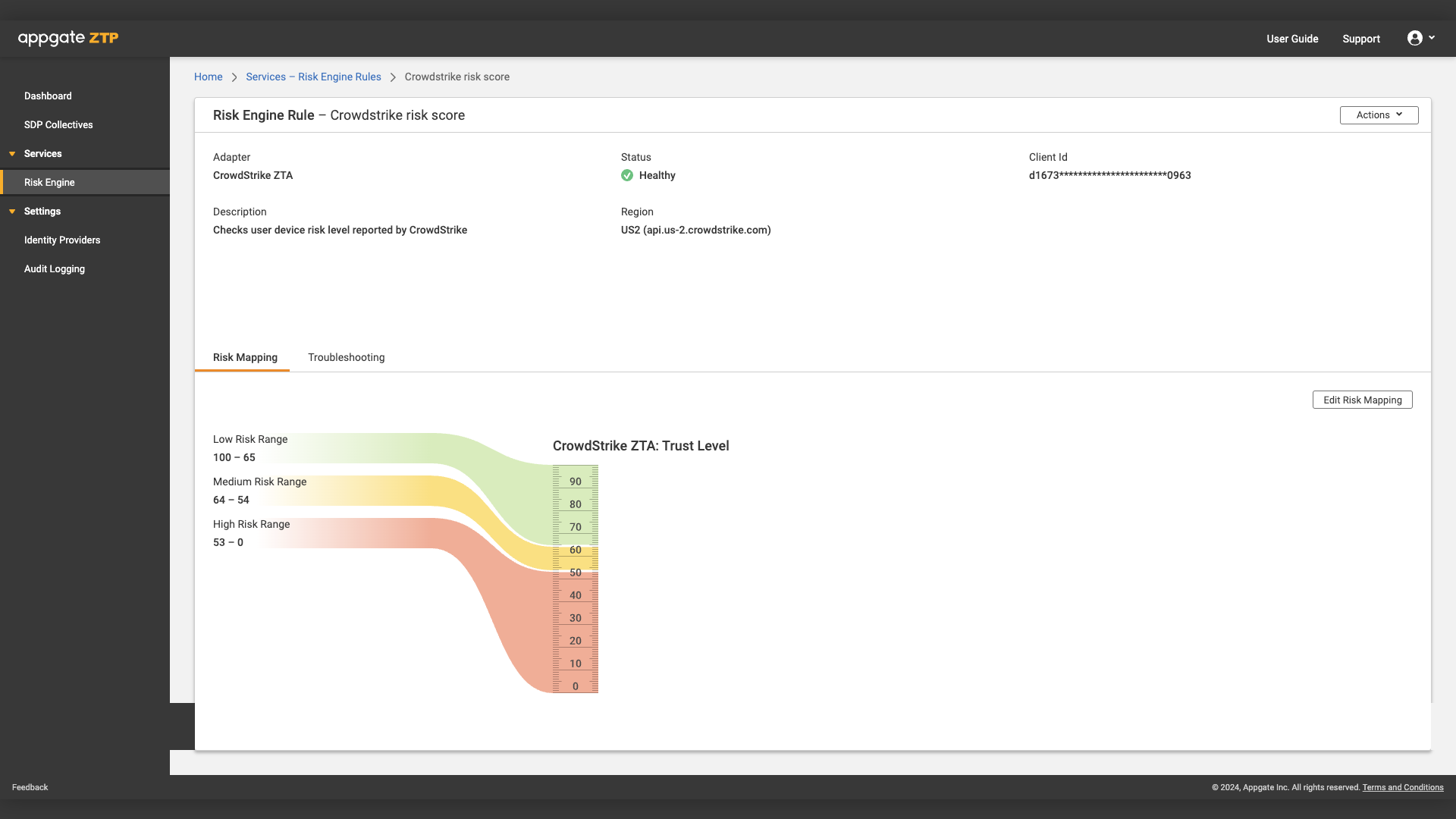Click the chevron before Crowdstrike risk score
1456x819 pixels.
coord(393,77)
